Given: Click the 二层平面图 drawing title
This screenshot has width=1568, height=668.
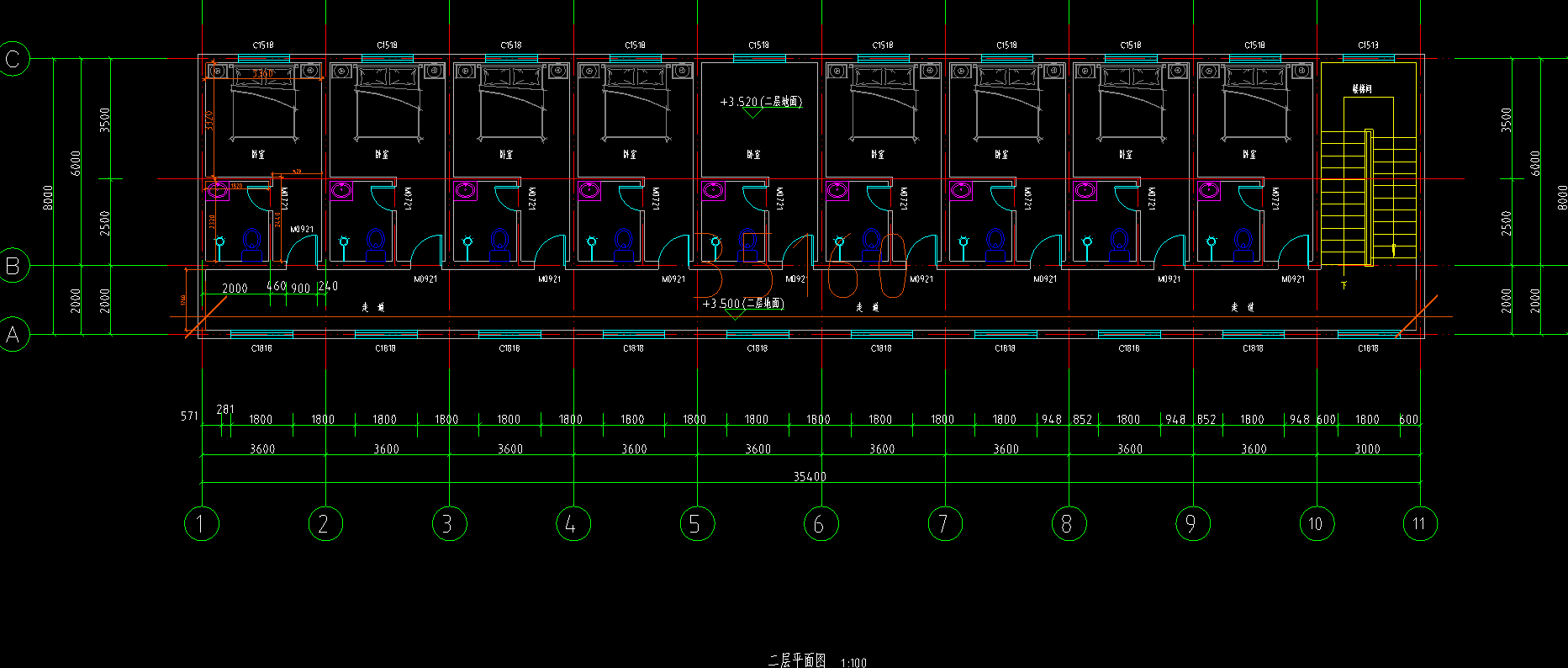Looking at the screenshot, I should pyautogui.click(x=797, y=660).
